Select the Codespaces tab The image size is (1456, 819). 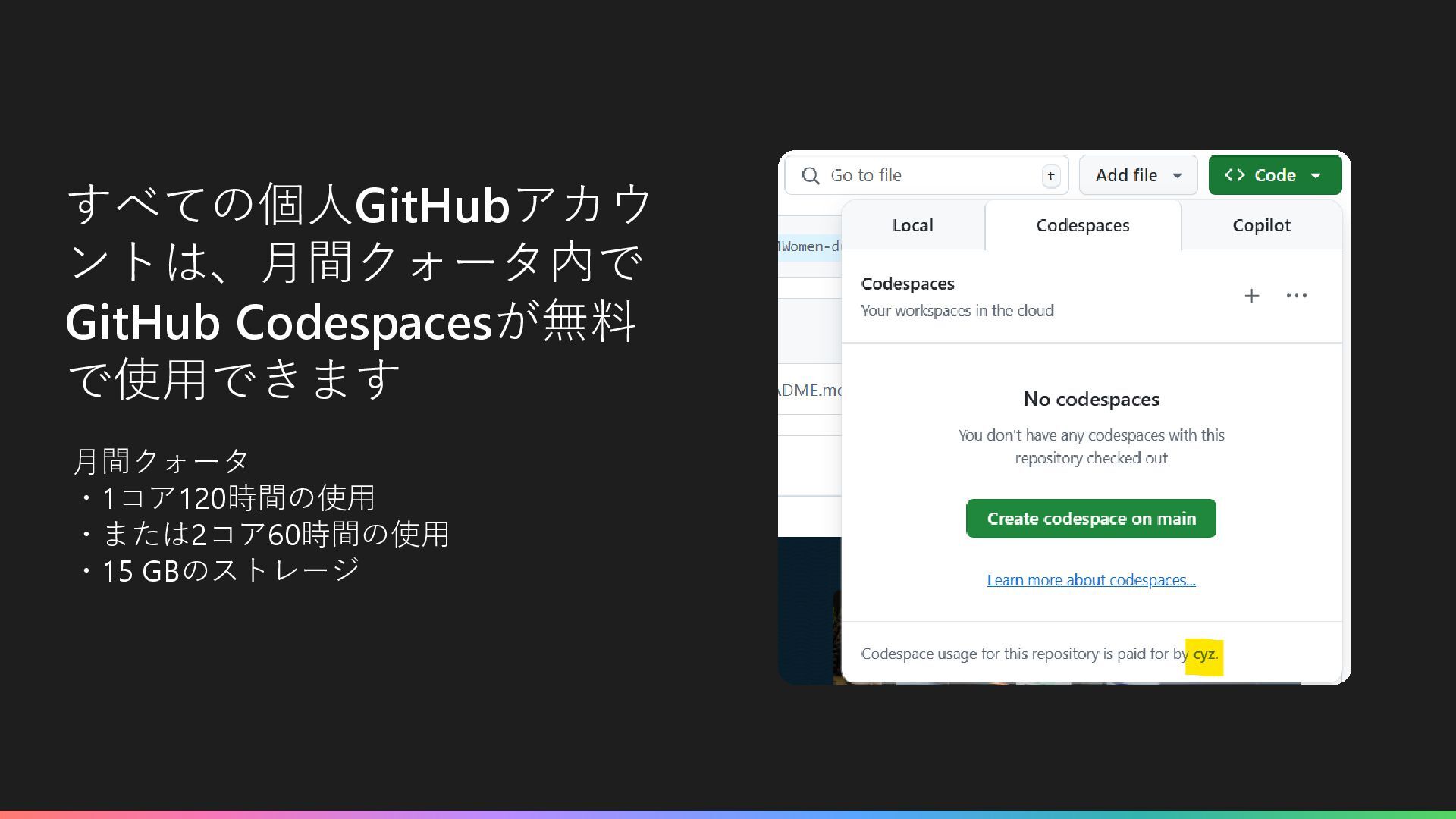1083,225
